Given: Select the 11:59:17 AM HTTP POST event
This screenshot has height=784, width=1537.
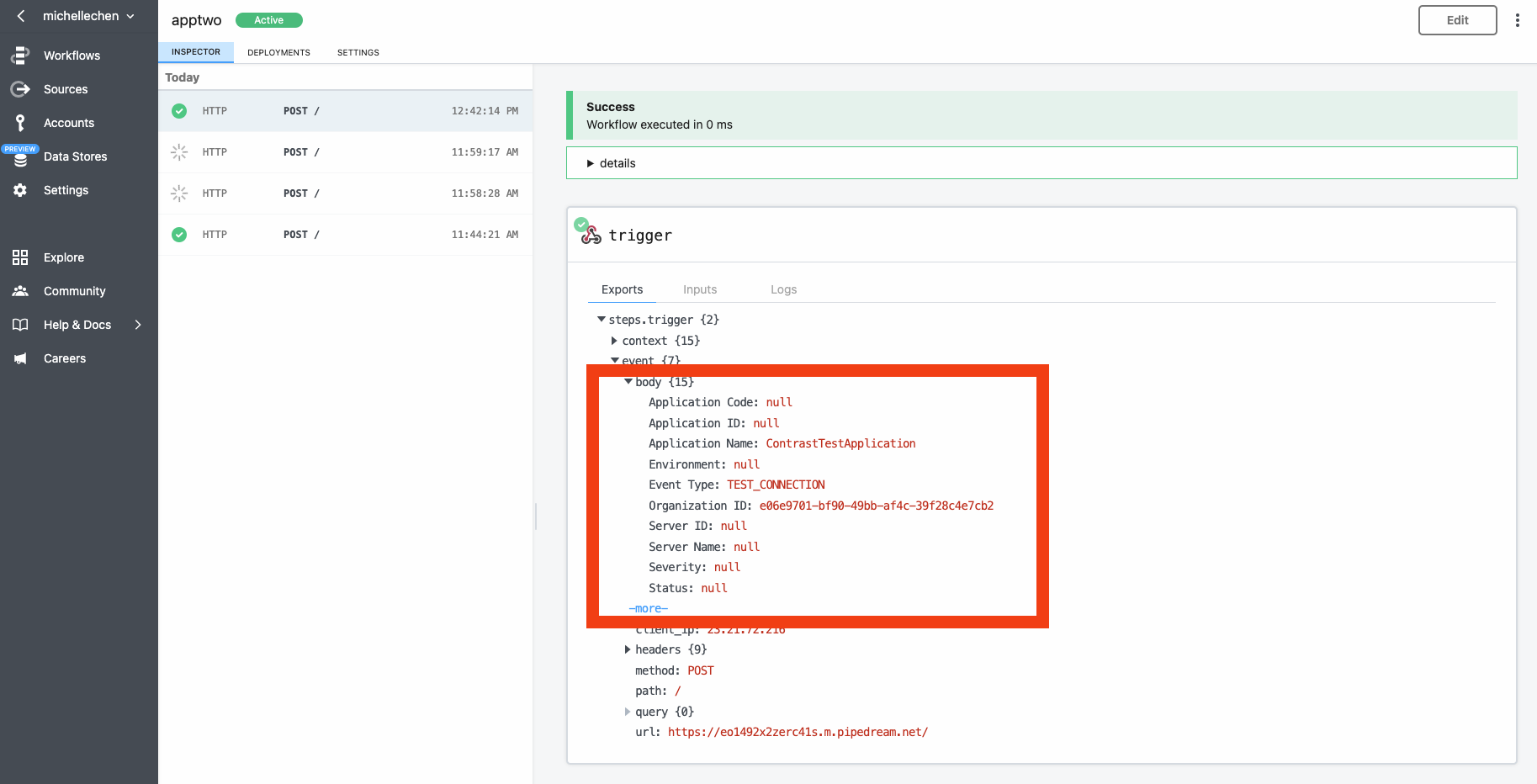Looking at the screenshot, I should coord(345,152).
